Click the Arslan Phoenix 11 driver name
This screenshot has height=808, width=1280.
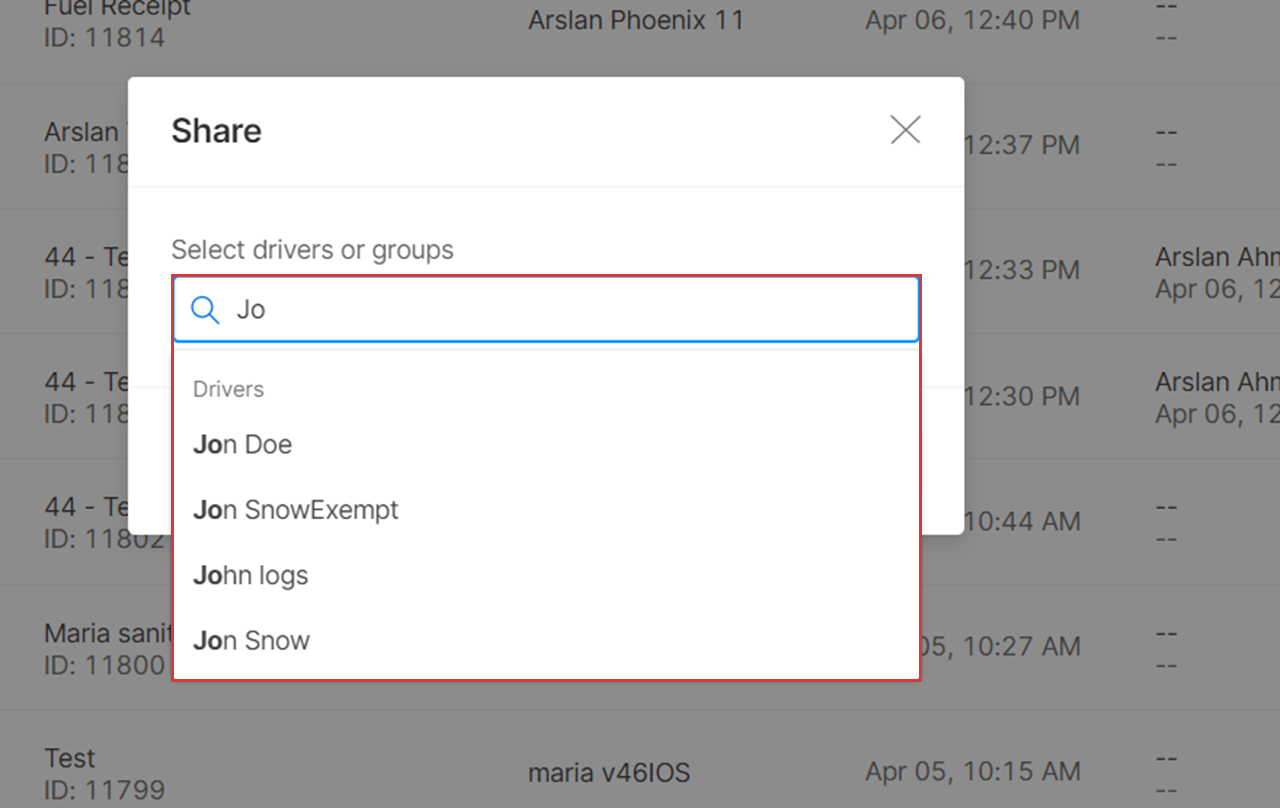[636, 20]
